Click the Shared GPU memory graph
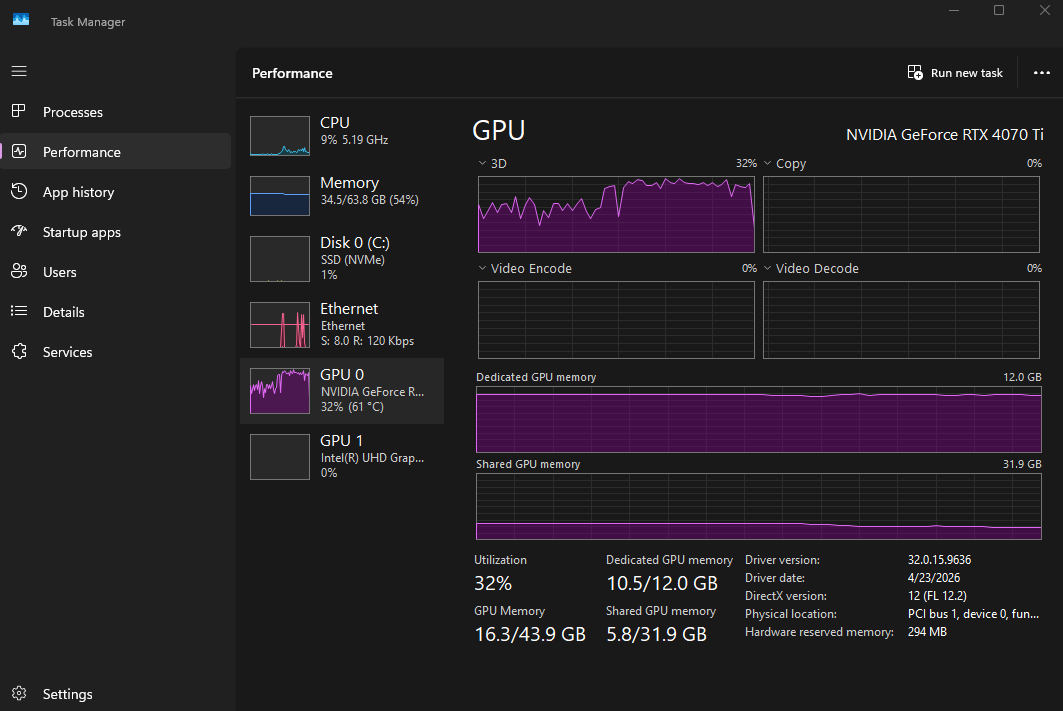The height and width of the screenshot is (711, 1063). coord(759,506)
